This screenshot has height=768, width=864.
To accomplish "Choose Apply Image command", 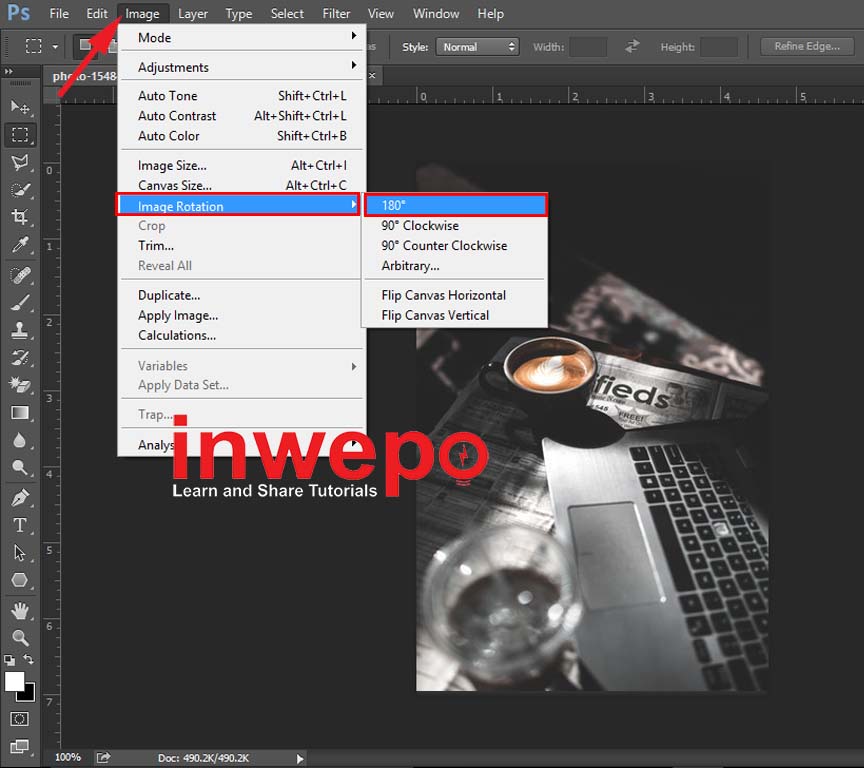I will [x=242, y=315].
